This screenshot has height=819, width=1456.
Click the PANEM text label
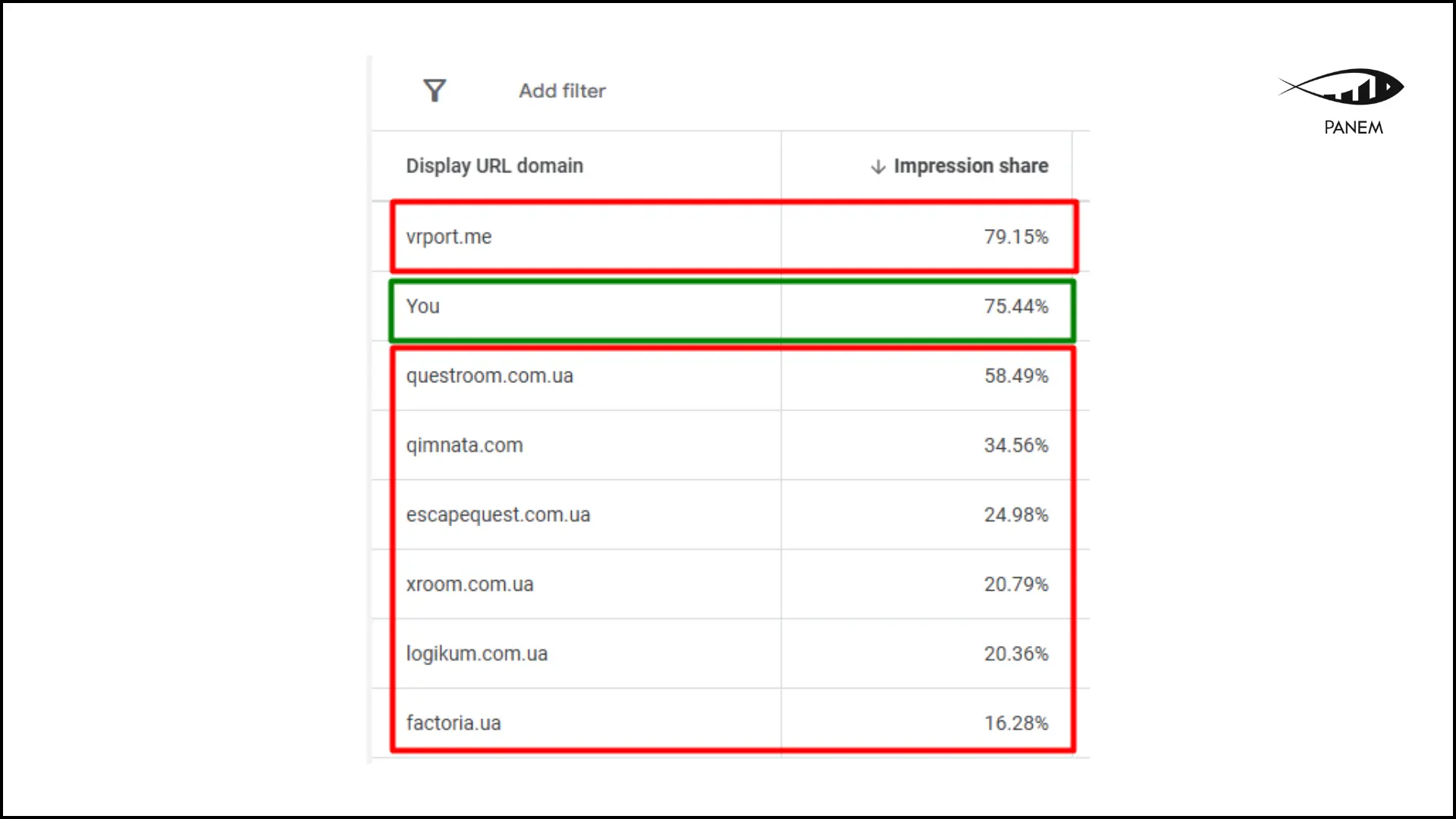point(1354,127)
